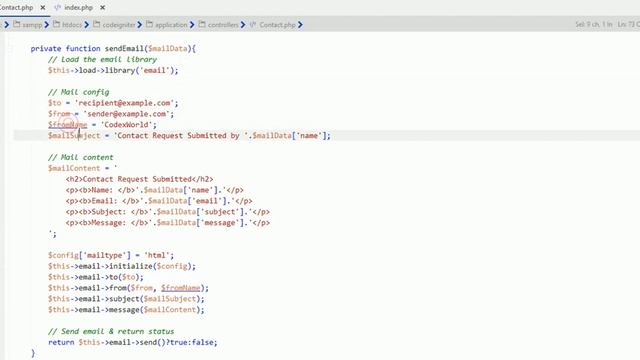Click 'Contact Request Submitted by' subject string
Image resolution: width=640 pixels, height=360 pixels.
181,136
